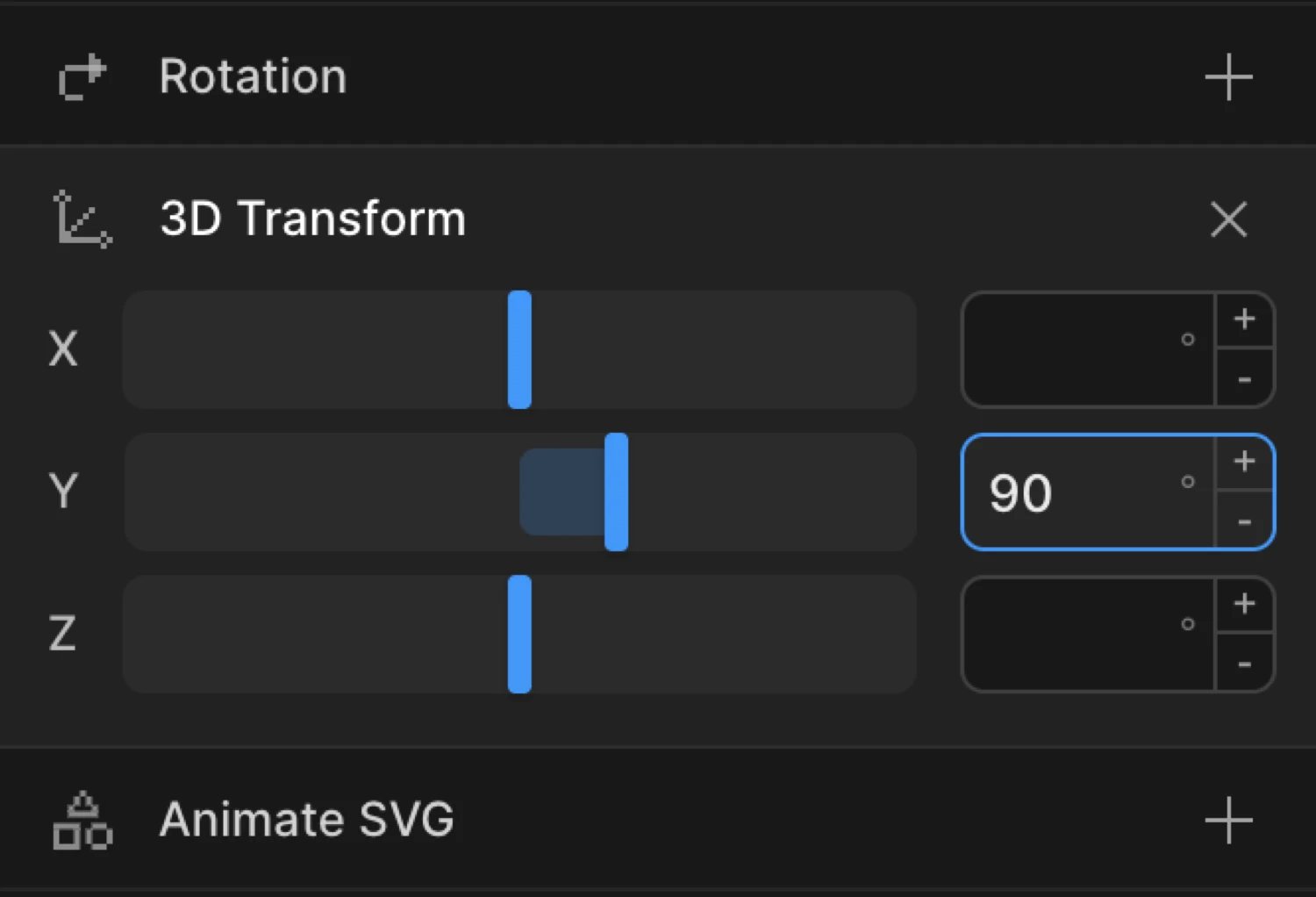Click the Rotation icon
Viewport: 1316px width, 897px height.
(x=81, y=77)
